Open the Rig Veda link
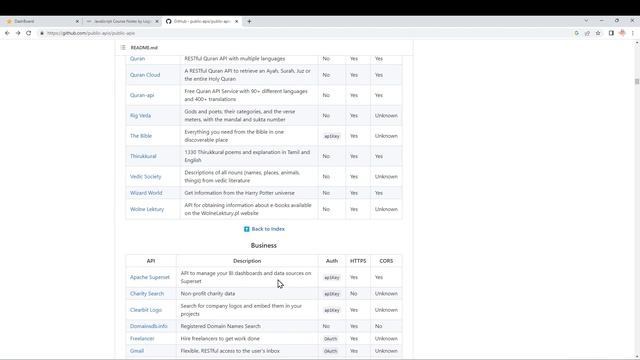This screenshot has width=640, height=360. click(140, 116)
